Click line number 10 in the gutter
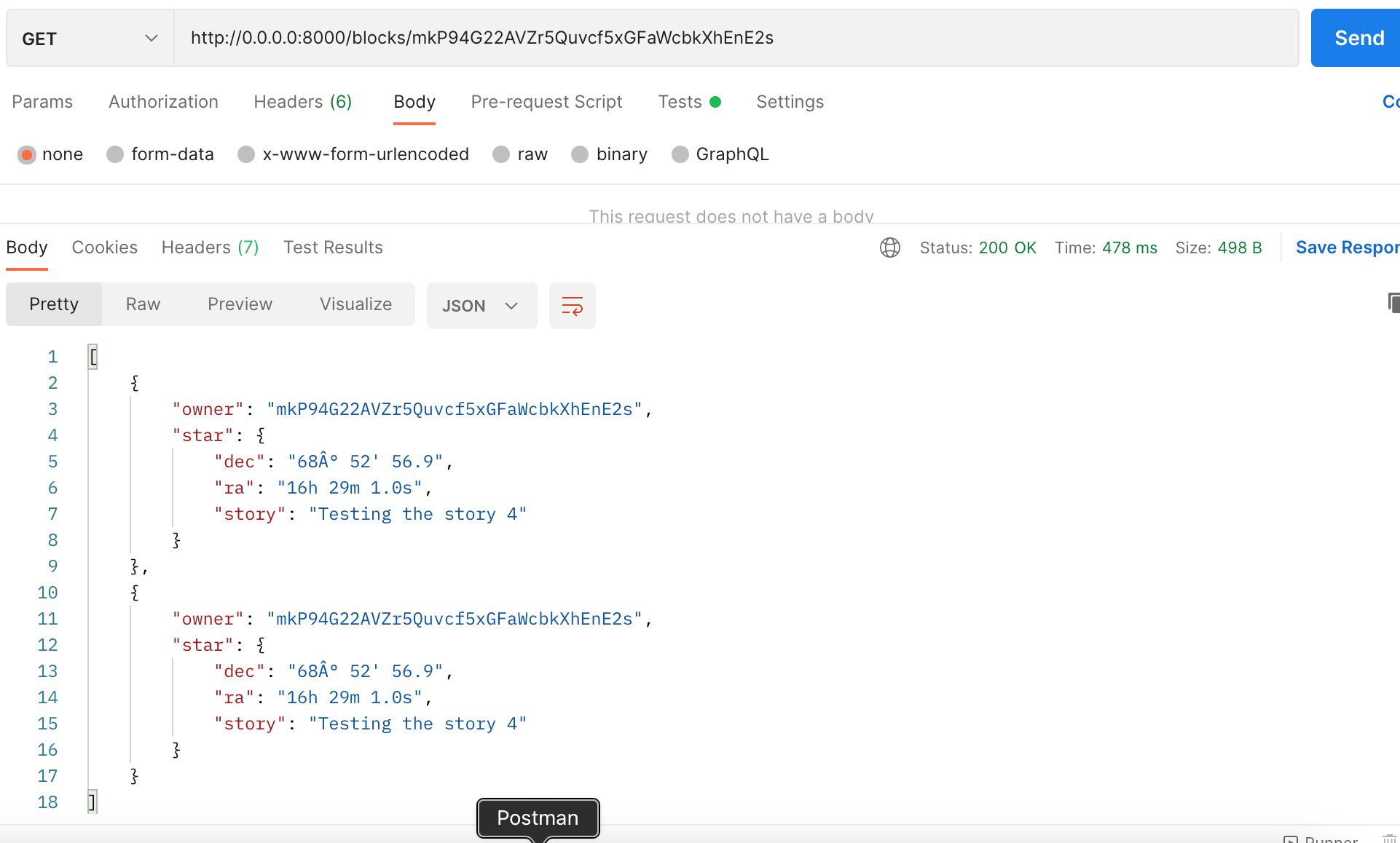Viewport: 1400px width, 843px height. [47, 593]
